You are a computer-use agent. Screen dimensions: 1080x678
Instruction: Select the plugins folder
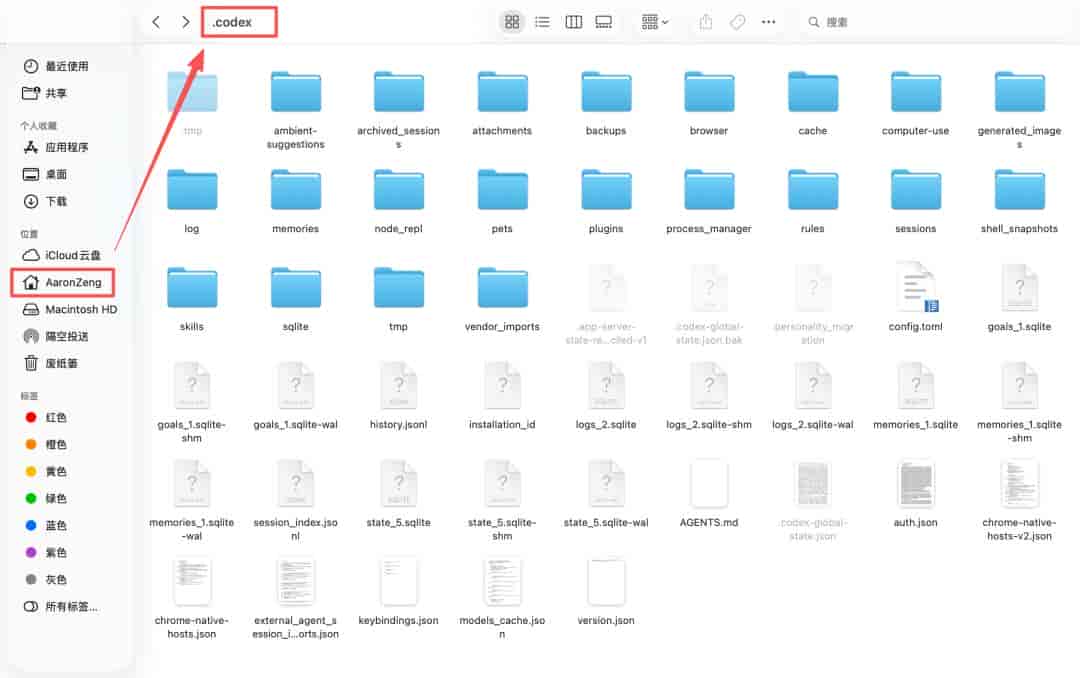click(606, 200)
